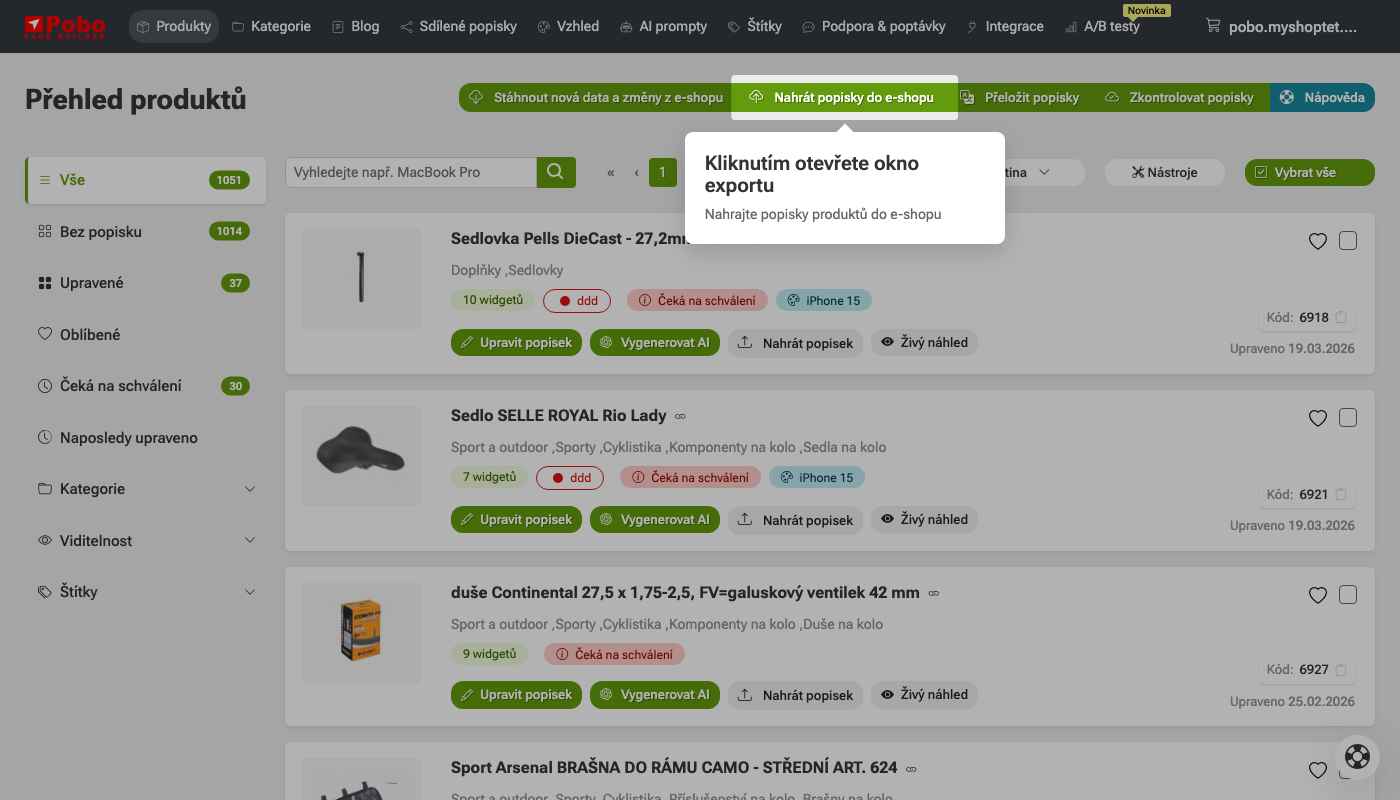
Task: Click Nahrát popisky do e-shopu button
Action: [x=845, y=97]
